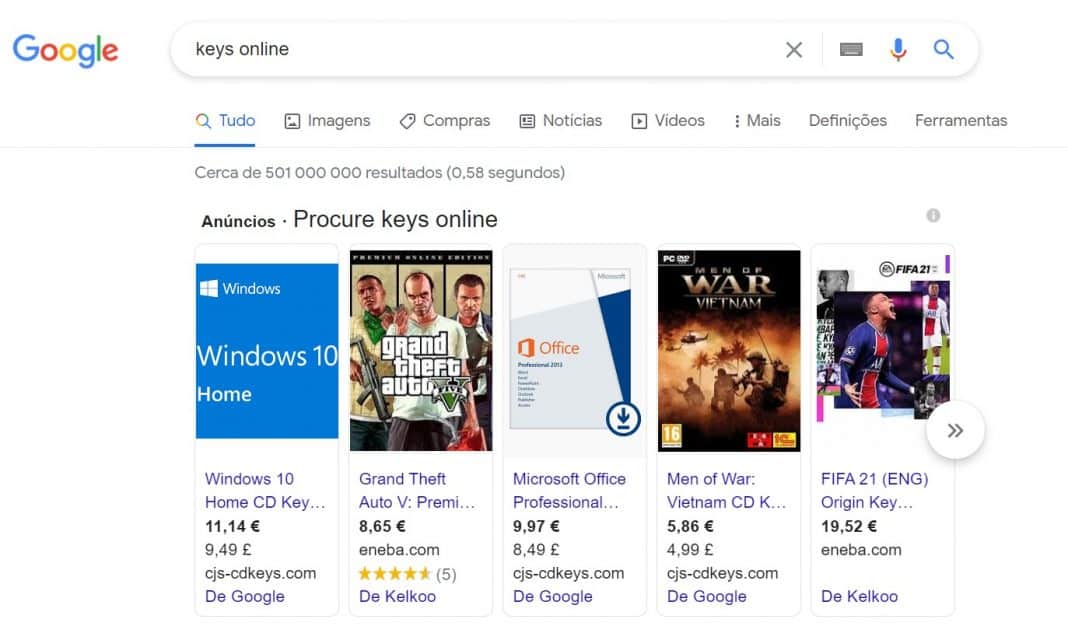Advance the ads carousel with double-arrow button

[955, 431]
